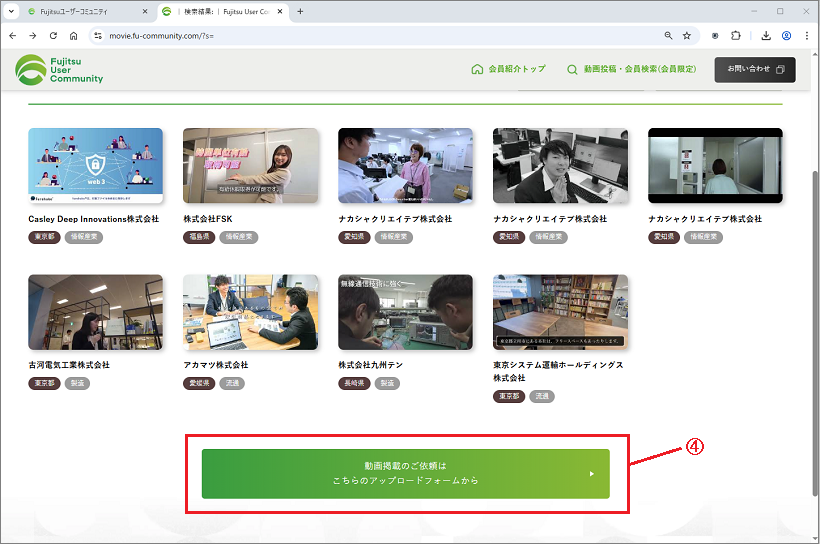Image resolution: width=820 pixels, height=544 pixels.
Task: Click 東京システム運輸ホールディングス株式会社 title
Action: point(558,371)
